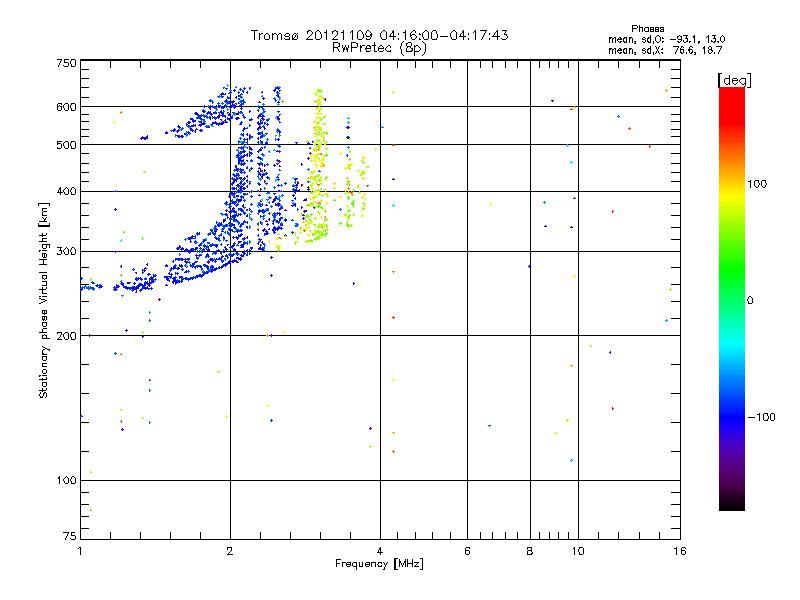Click the x-axis tick label '2'

[x=230, y=551]
